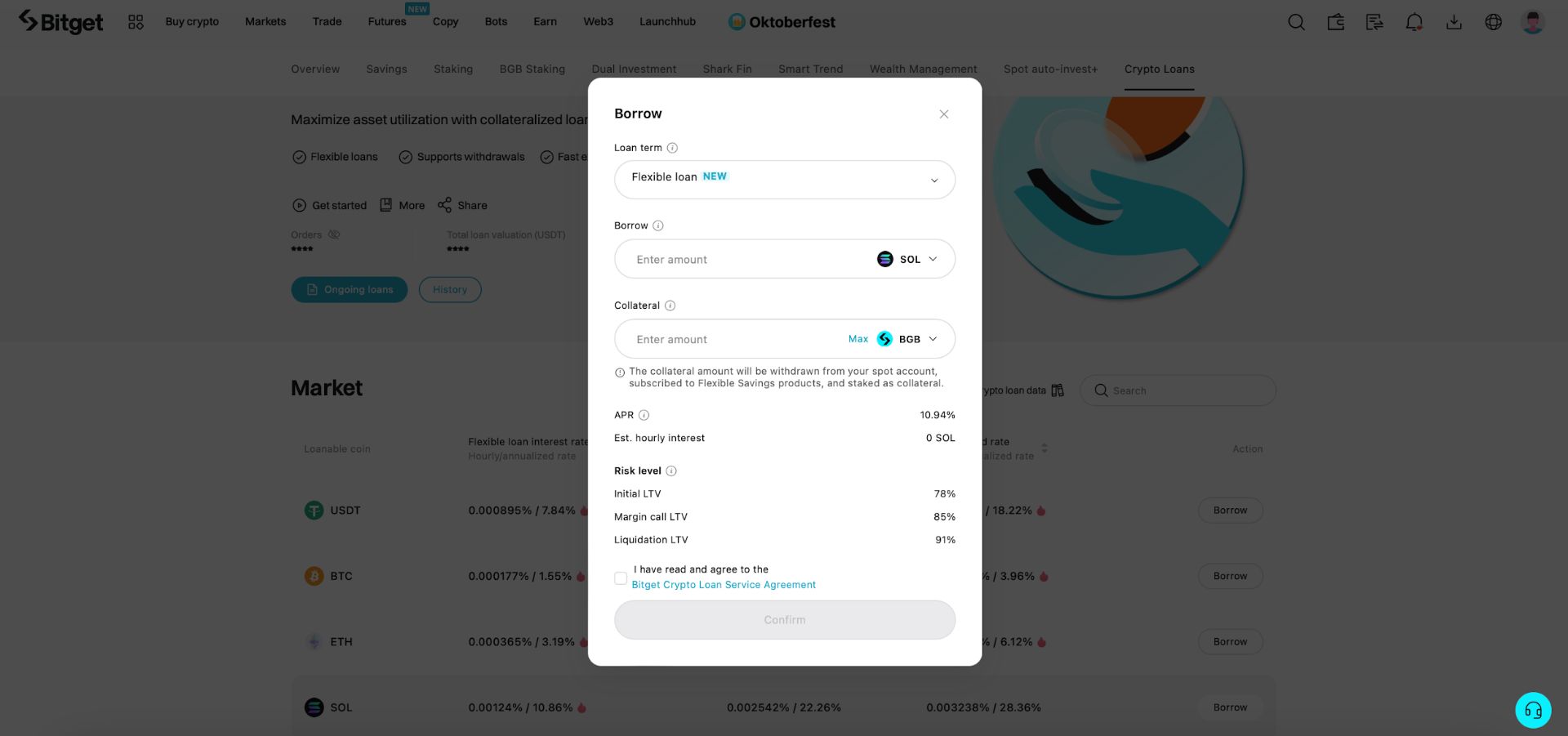This screenshot has width=1568, height=736.
Task: Click the Confirm button
Action: pos(785,620)
